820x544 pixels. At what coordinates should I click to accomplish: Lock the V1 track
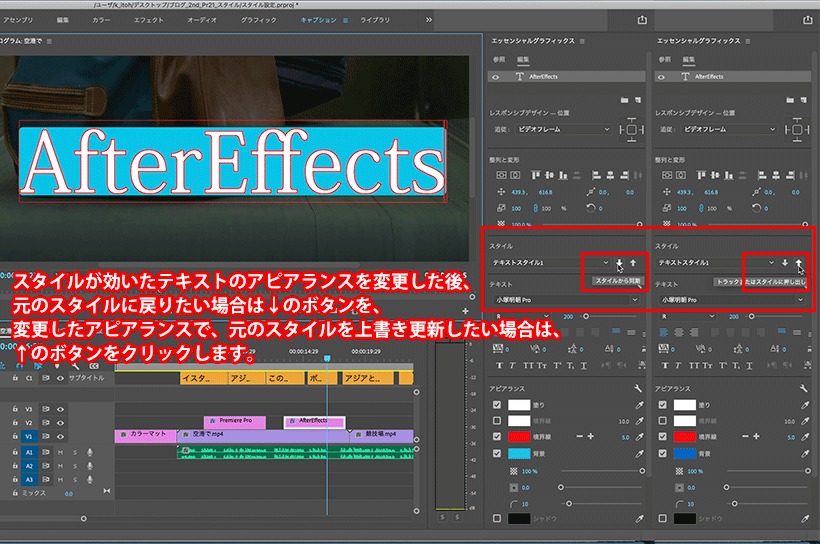pyautogui.click(x=15, y=436)
